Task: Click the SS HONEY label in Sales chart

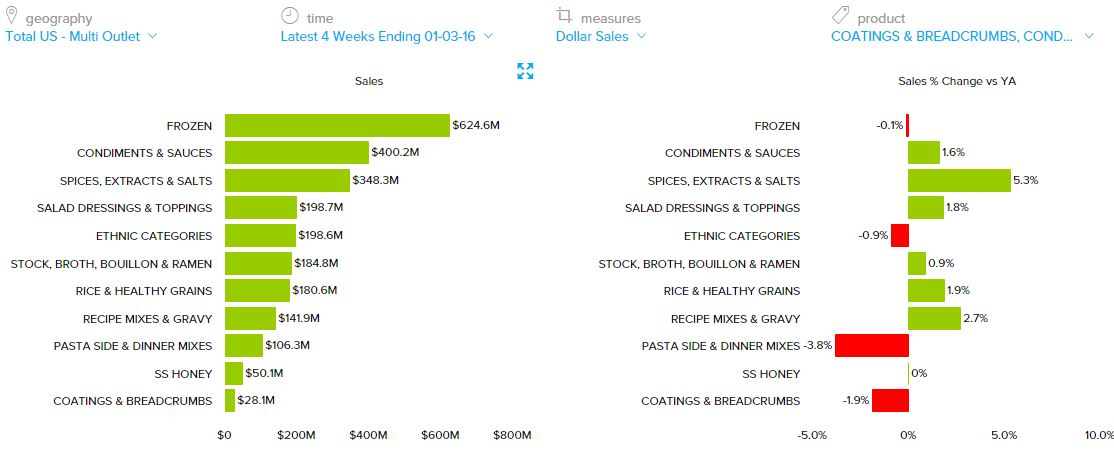Action: (185, 374)
